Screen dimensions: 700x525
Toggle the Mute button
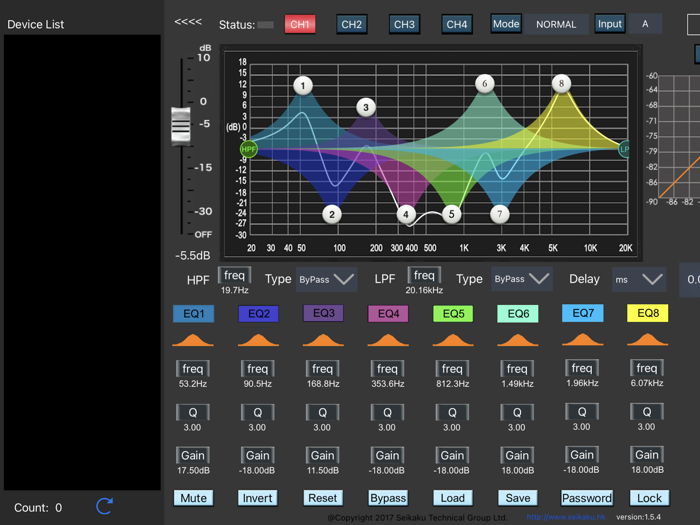click(x=193, y=498)
